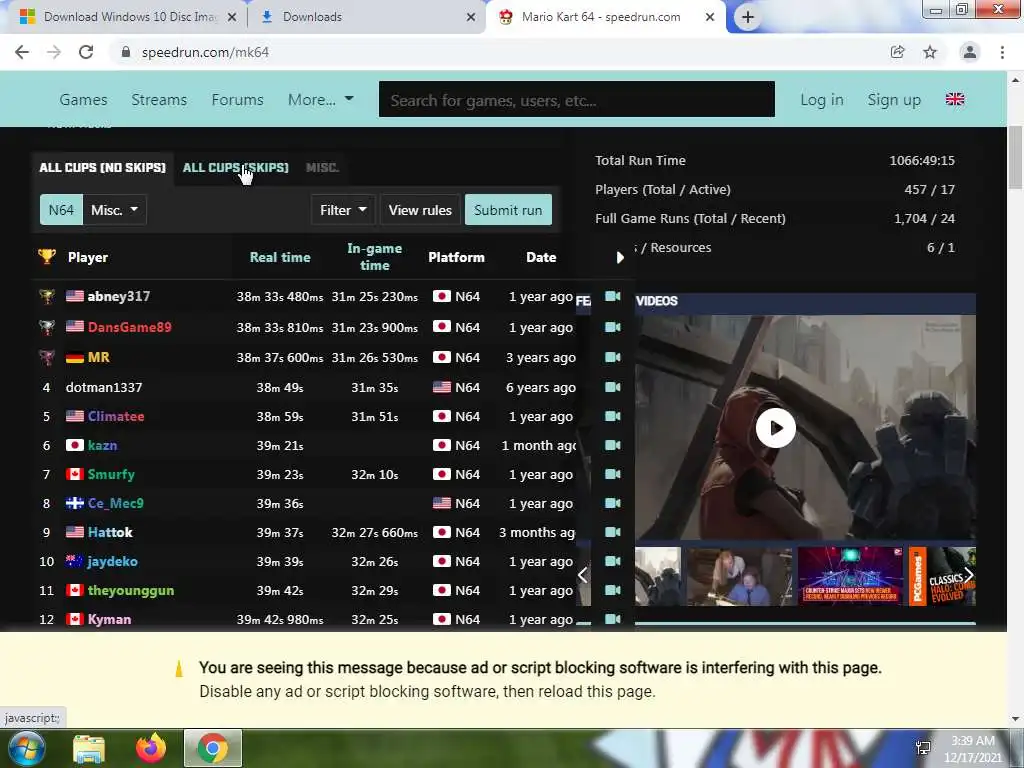Open DansGame89's player profile
This screenshot has width=1024, height=768.
pos(129,327)
